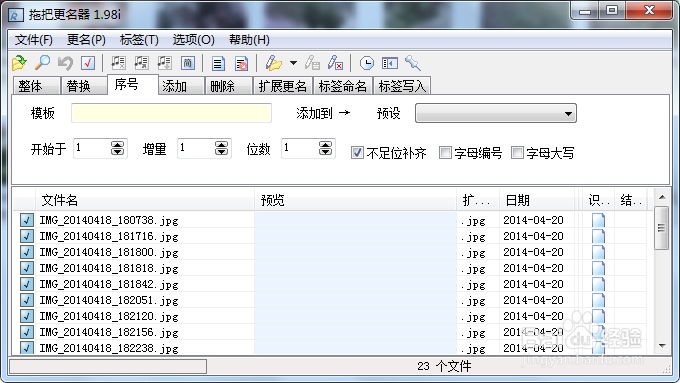Click the 位数 spinner arrows

point(325,148)
